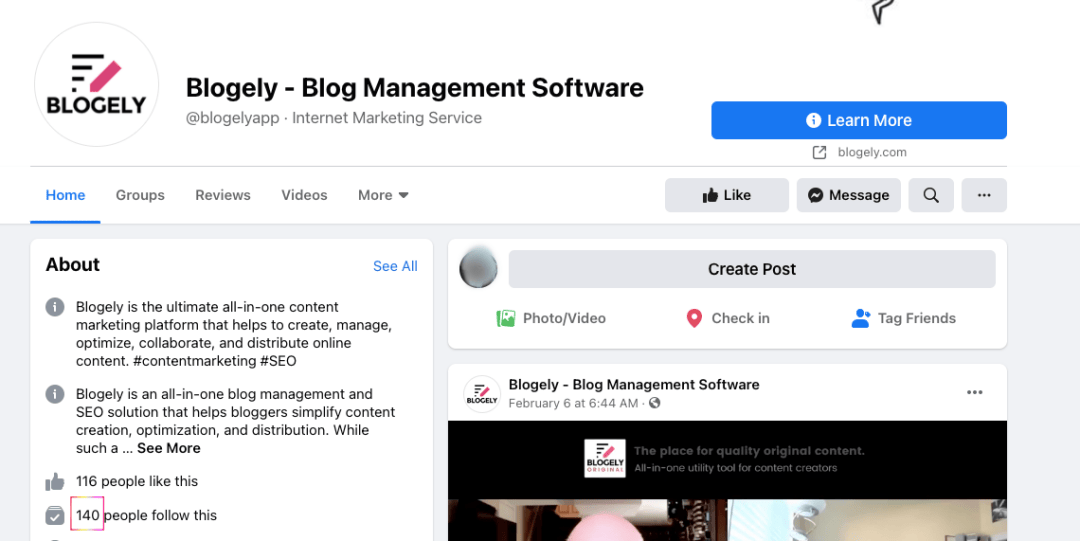Click the public globe icon on post
The height and width of the screenshot is (541, 1080).
coord(654,402)
